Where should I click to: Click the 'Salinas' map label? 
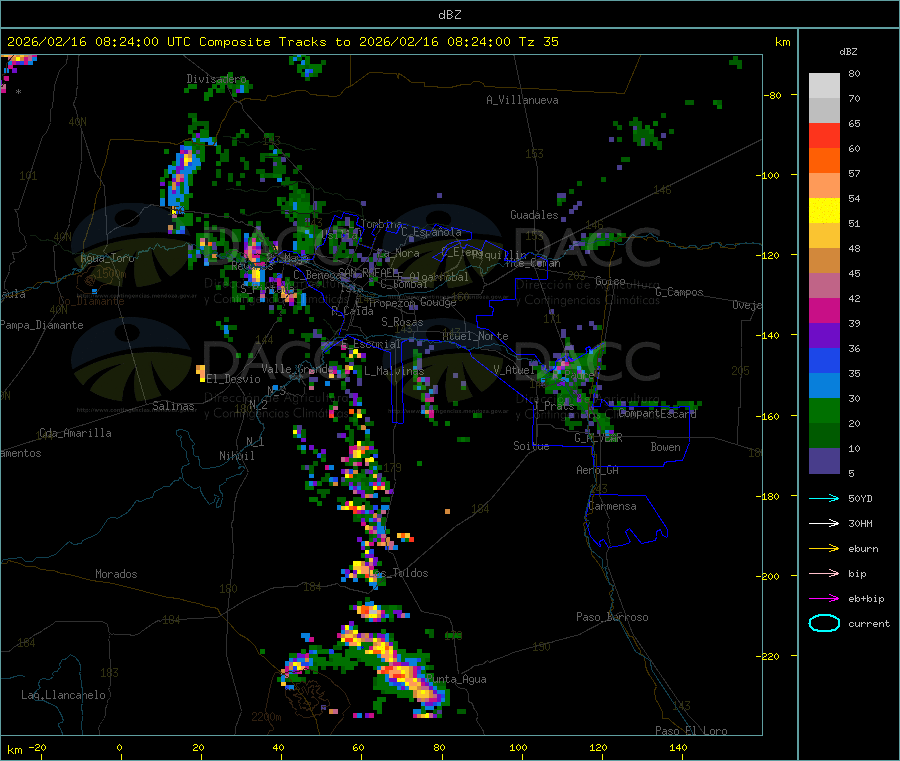tap(173, 406)
